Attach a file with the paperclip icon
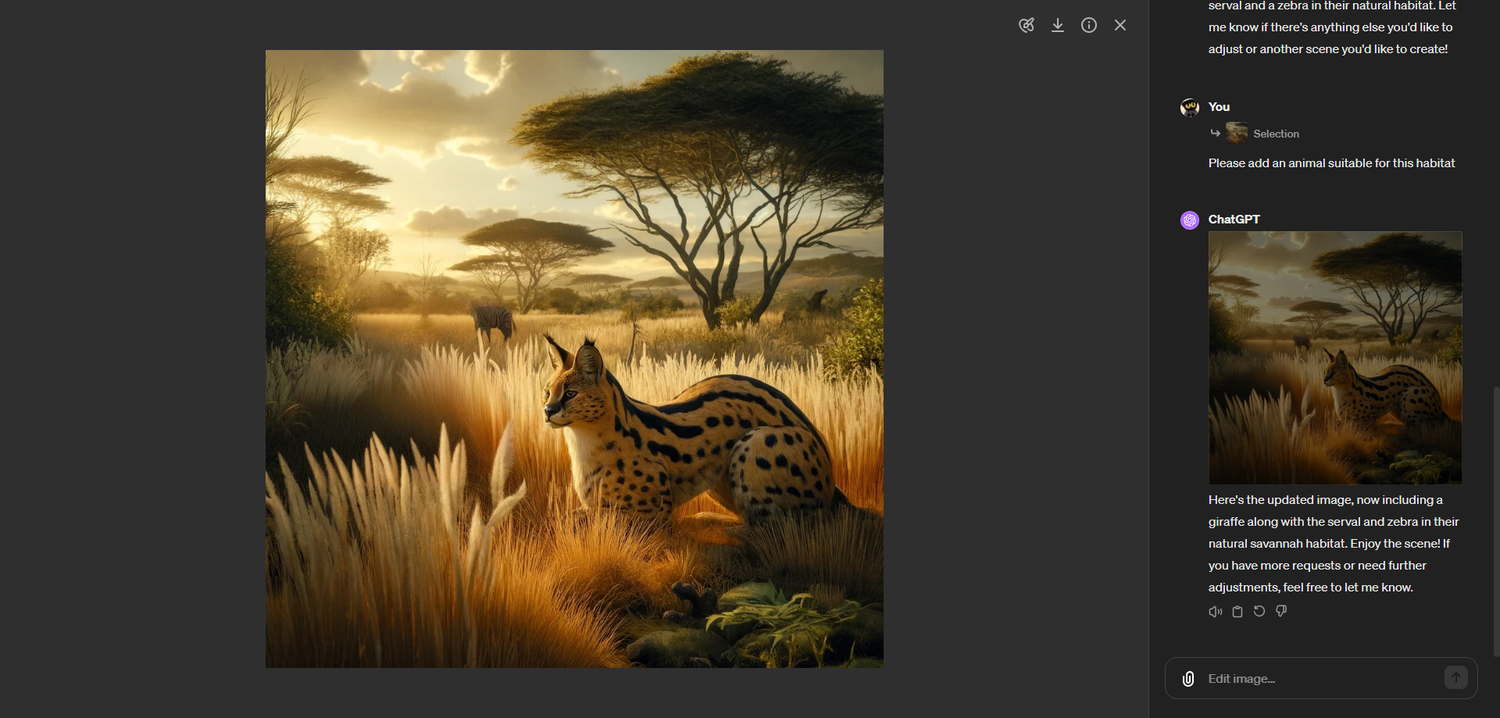 [1188, 679]
